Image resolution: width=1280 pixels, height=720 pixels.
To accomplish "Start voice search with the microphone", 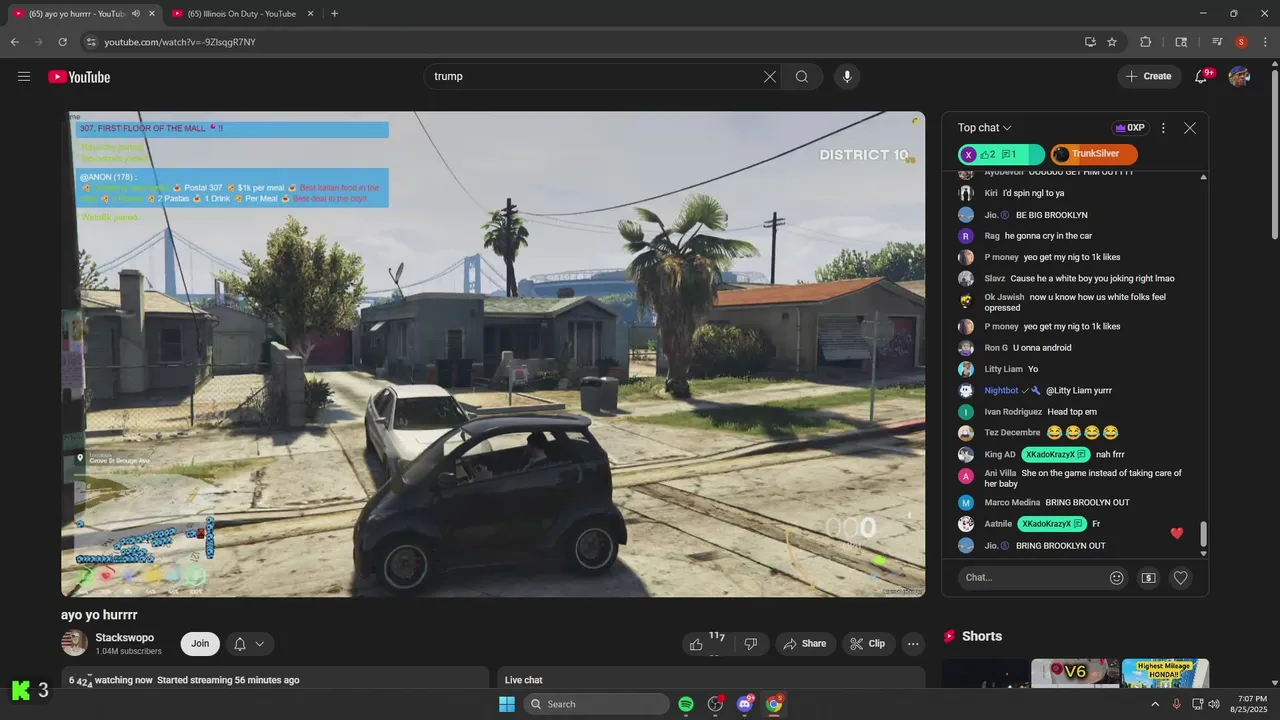I will coord(847,76).
